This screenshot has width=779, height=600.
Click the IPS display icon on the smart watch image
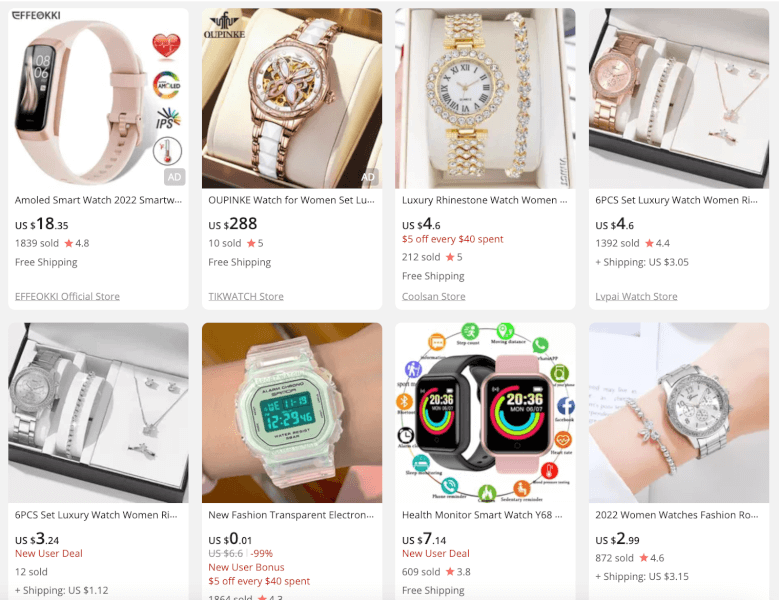click(x=167, y=118)
